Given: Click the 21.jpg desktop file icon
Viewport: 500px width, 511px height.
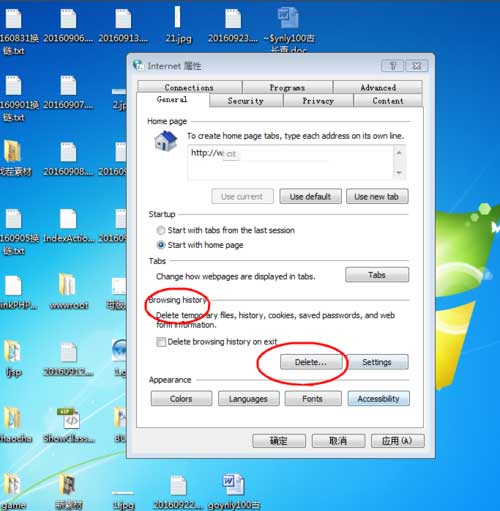Looking at the screenshot, I should [178, 17].
